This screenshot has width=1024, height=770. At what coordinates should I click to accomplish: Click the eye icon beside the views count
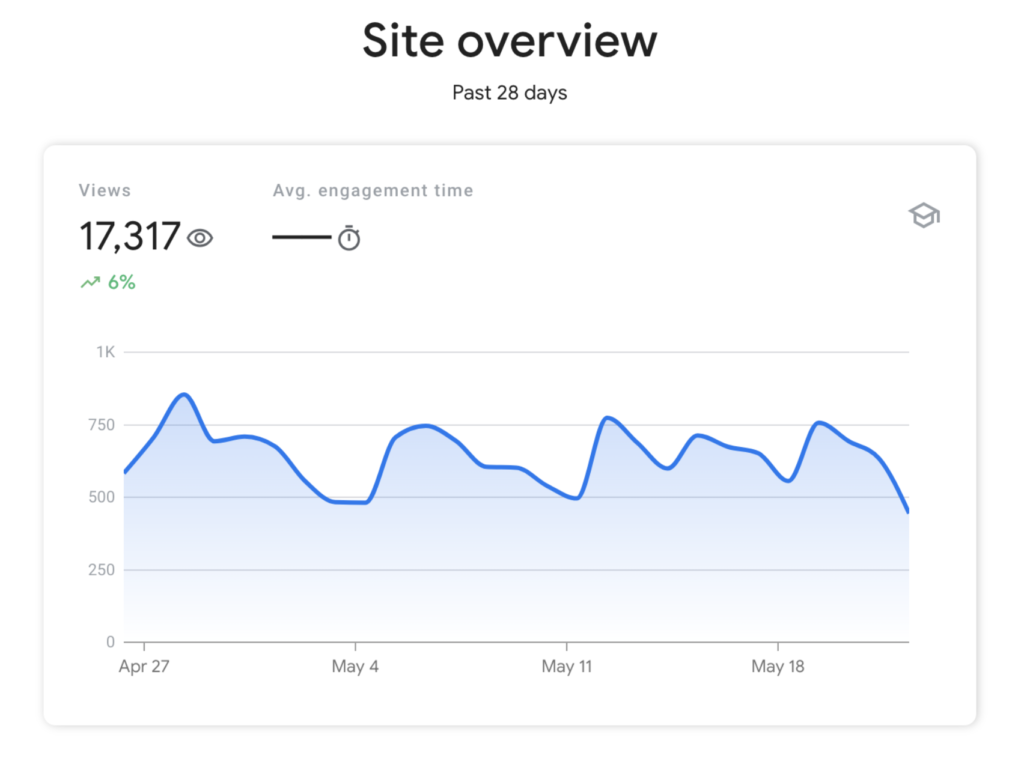pyautogui.click(x=200, y=238)
